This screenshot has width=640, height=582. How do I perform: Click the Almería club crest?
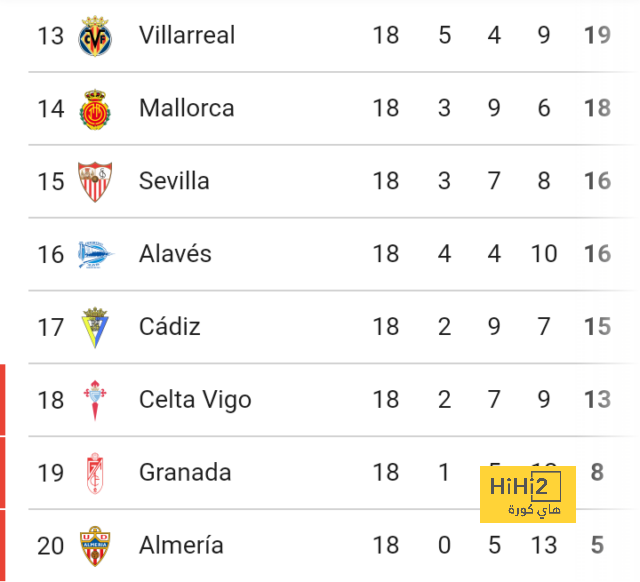coord(95,546)
